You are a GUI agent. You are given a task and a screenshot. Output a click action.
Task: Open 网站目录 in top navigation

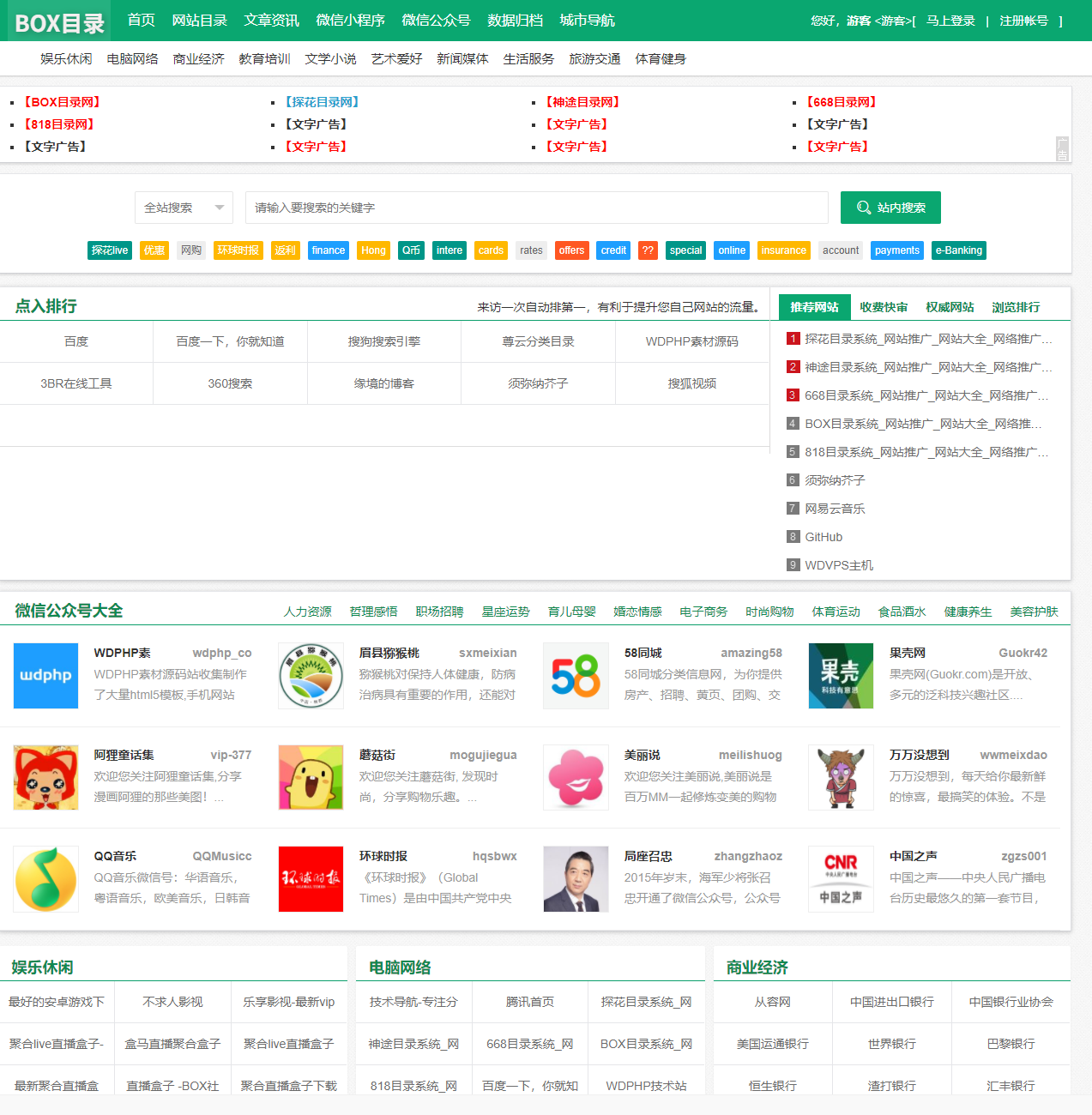pyautogui.click(x=200, y=20)
